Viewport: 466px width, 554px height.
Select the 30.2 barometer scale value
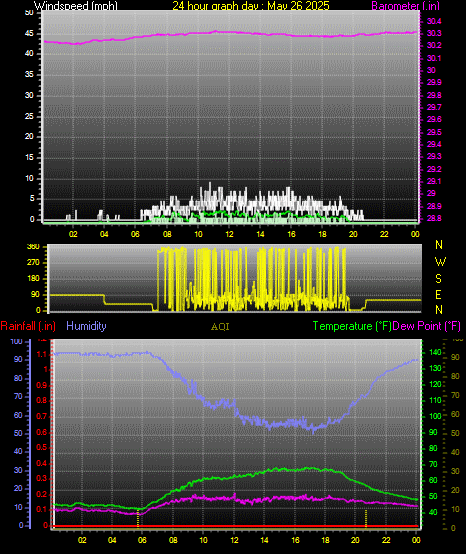434,46
